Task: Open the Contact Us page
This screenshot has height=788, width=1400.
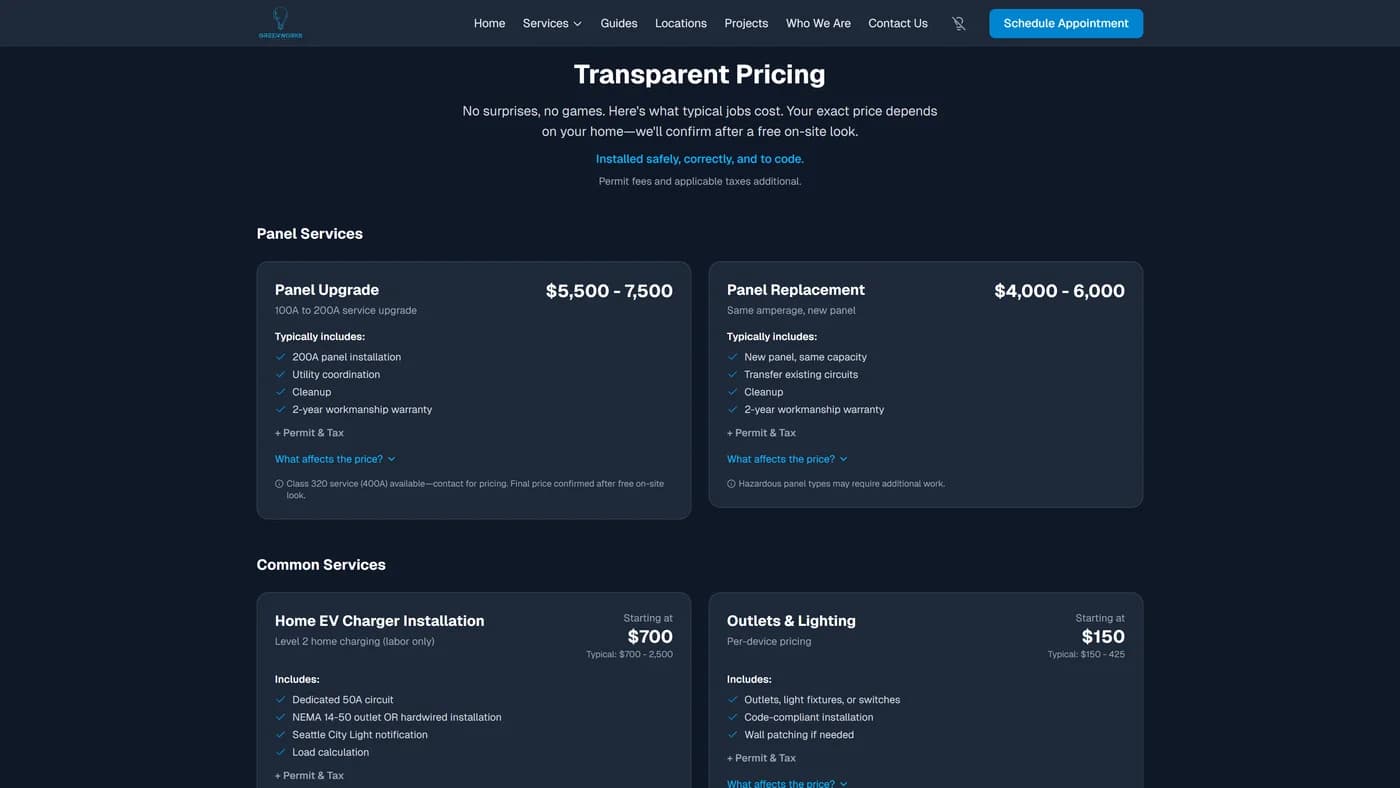Action: (x=897, y=23)
